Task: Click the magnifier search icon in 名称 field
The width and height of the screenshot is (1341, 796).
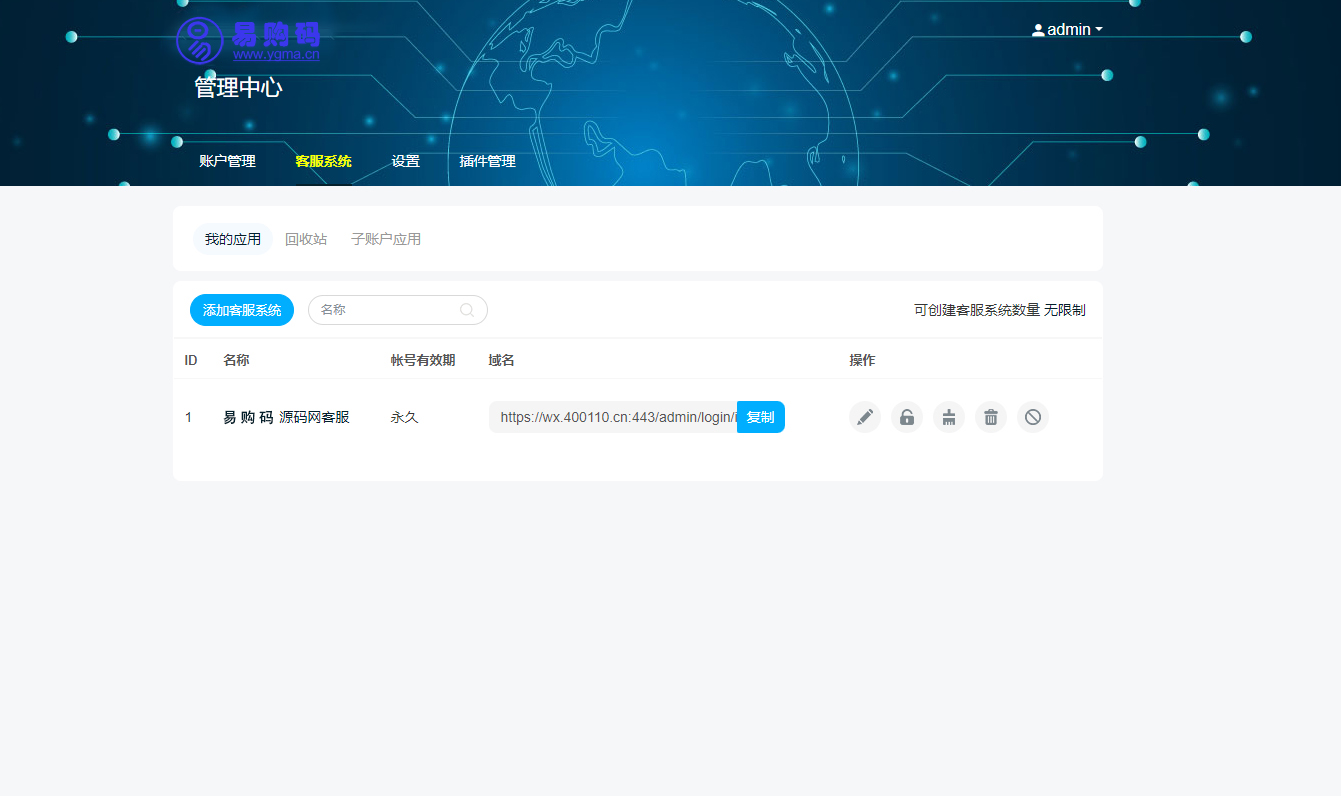Action: coord(467,310)
